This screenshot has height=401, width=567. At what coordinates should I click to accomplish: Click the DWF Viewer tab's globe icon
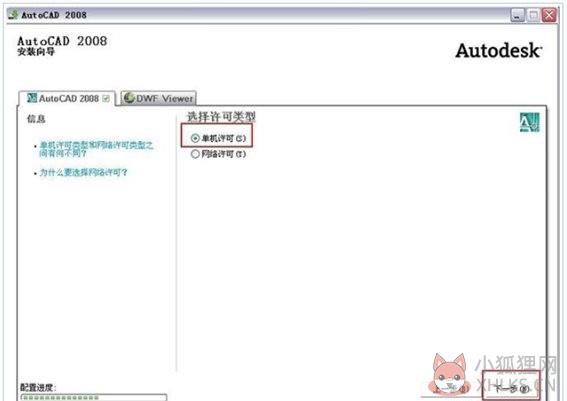point(129,98)
